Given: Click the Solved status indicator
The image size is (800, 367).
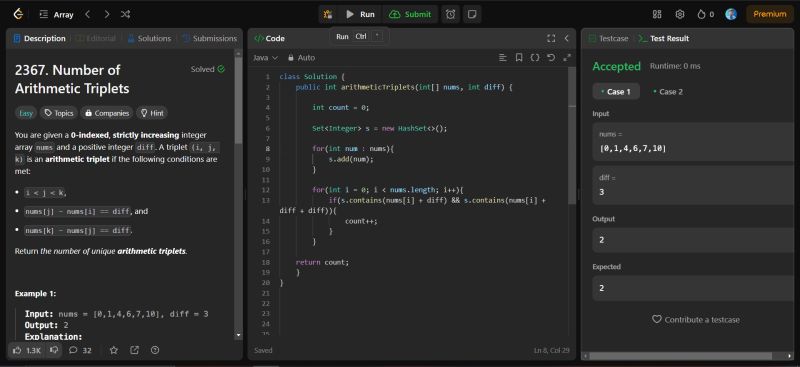Looking at the screenshot, I should [x=208, y=69].
